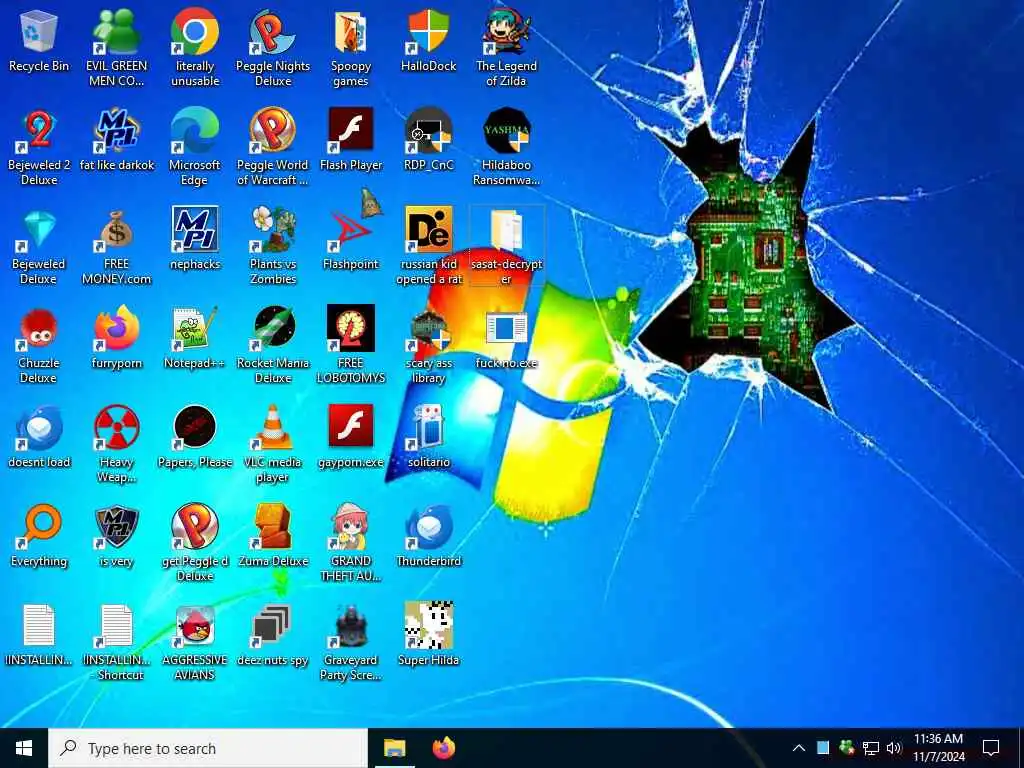The height and width of the screenshot is (768, 1024).
Task: Select the EVIL GREEN MEN desktop shortcut
Action: (116, 48)
